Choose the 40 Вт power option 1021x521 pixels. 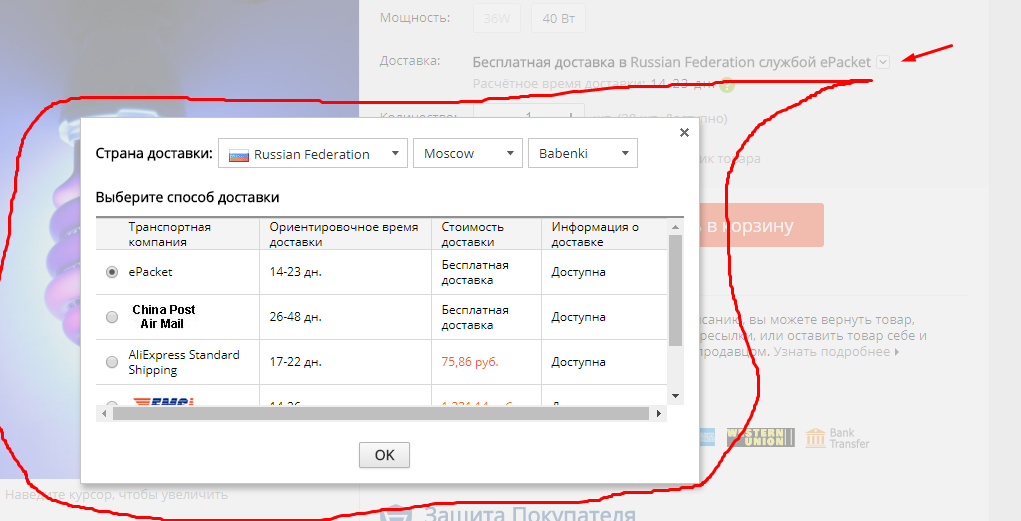coord(558,18)
